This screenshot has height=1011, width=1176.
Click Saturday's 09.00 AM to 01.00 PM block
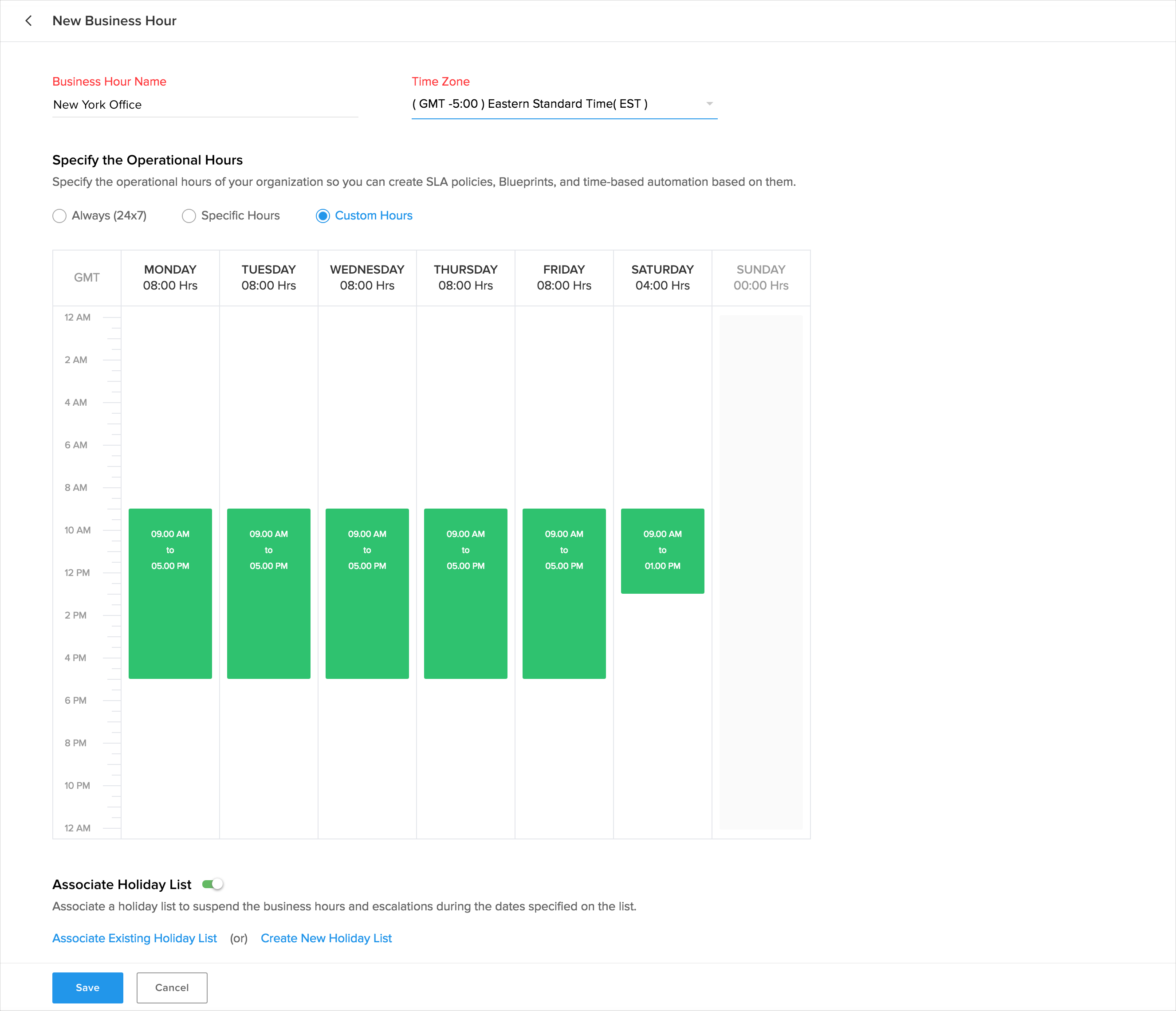(x=662, y=551)
